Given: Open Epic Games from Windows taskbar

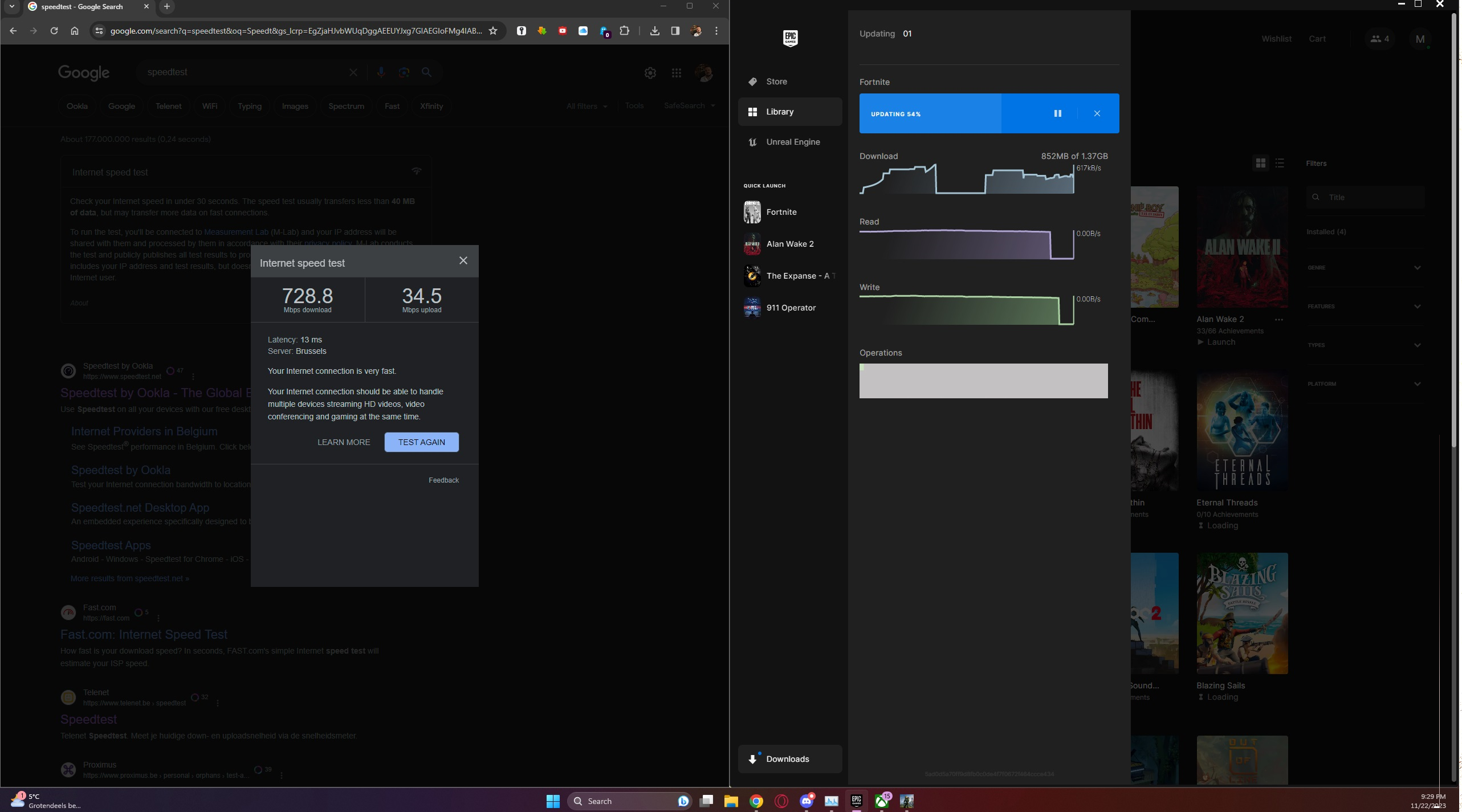Looking at the screenshot, I should [856, 801].
